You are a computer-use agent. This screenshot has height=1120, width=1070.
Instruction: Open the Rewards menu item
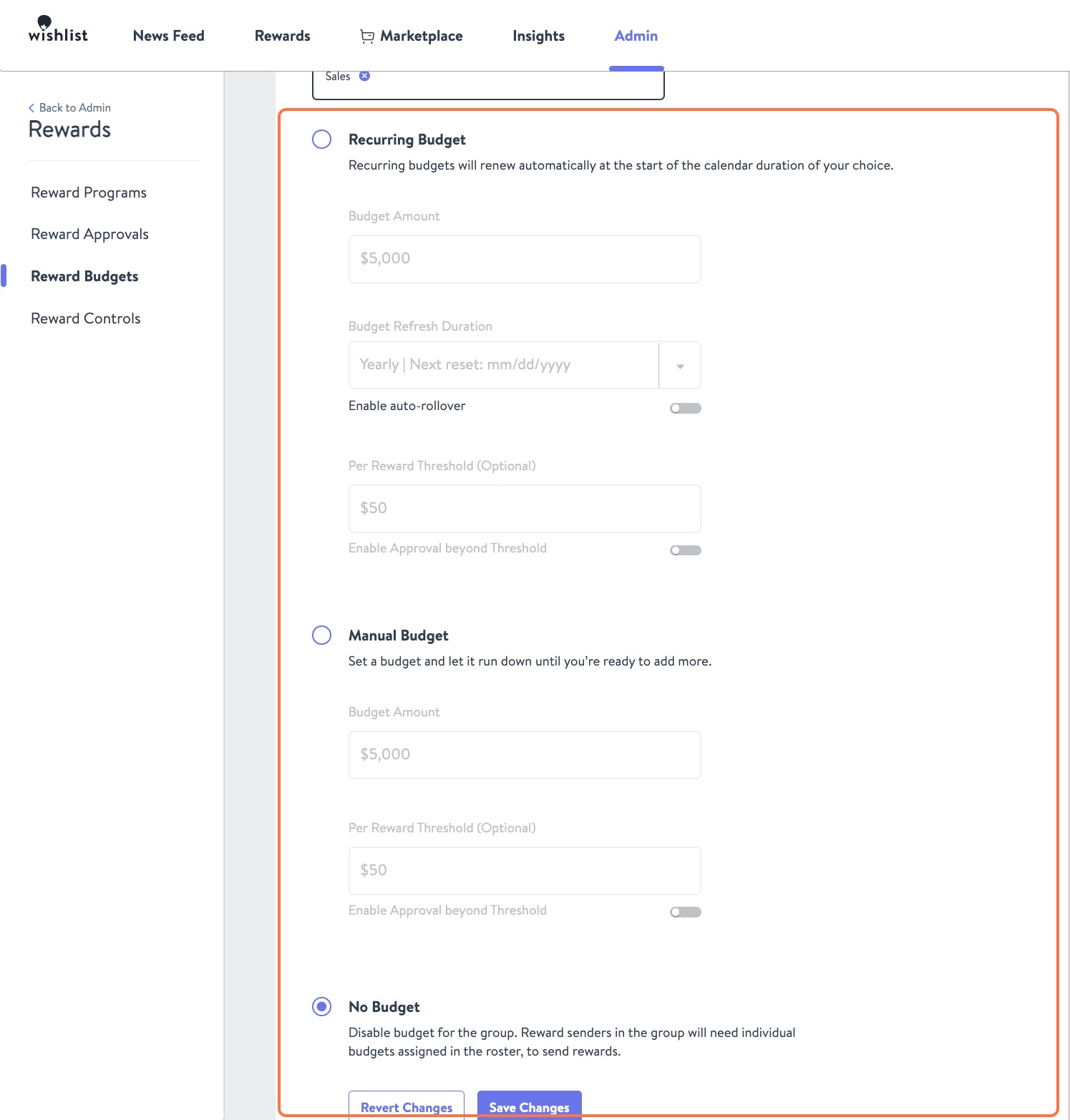281,36
